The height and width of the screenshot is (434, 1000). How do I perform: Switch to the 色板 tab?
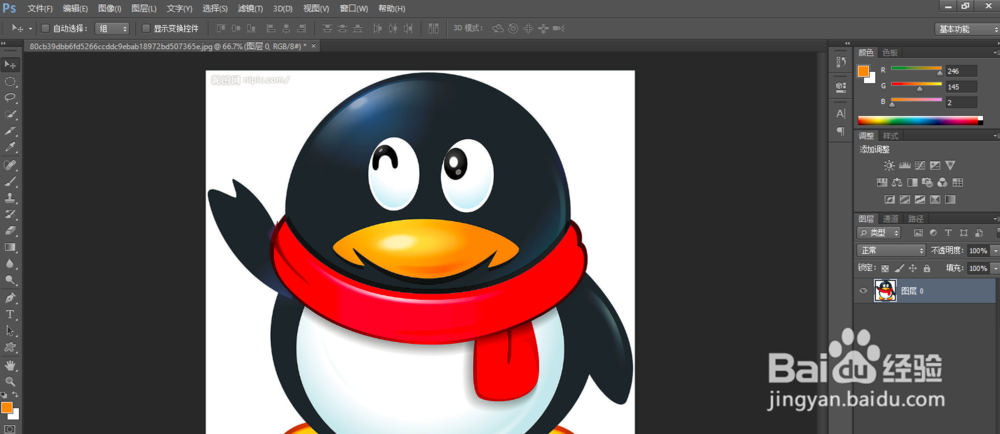click(x=890, y=52)
